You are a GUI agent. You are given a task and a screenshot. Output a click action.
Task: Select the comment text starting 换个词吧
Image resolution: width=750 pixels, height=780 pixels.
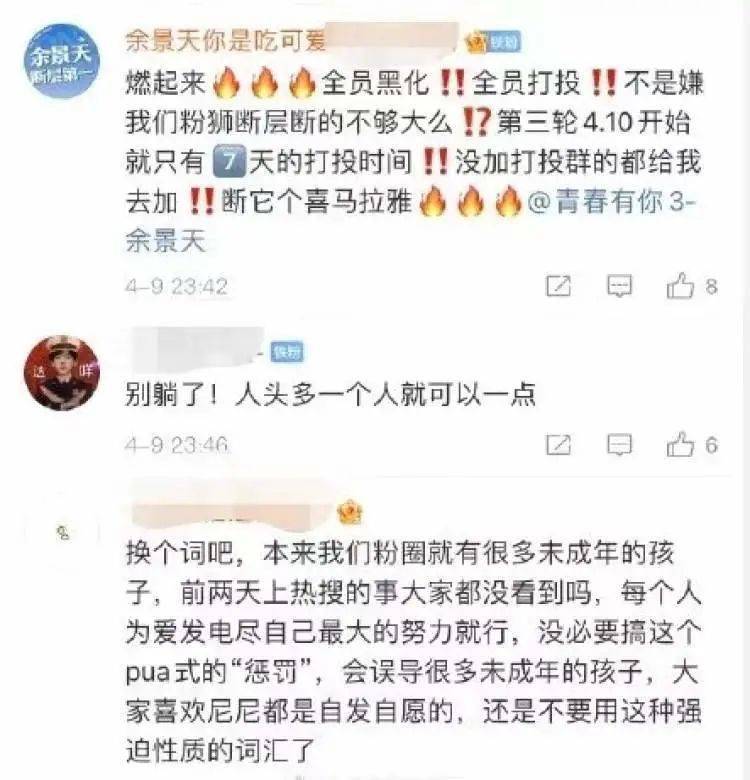point(414,652)
